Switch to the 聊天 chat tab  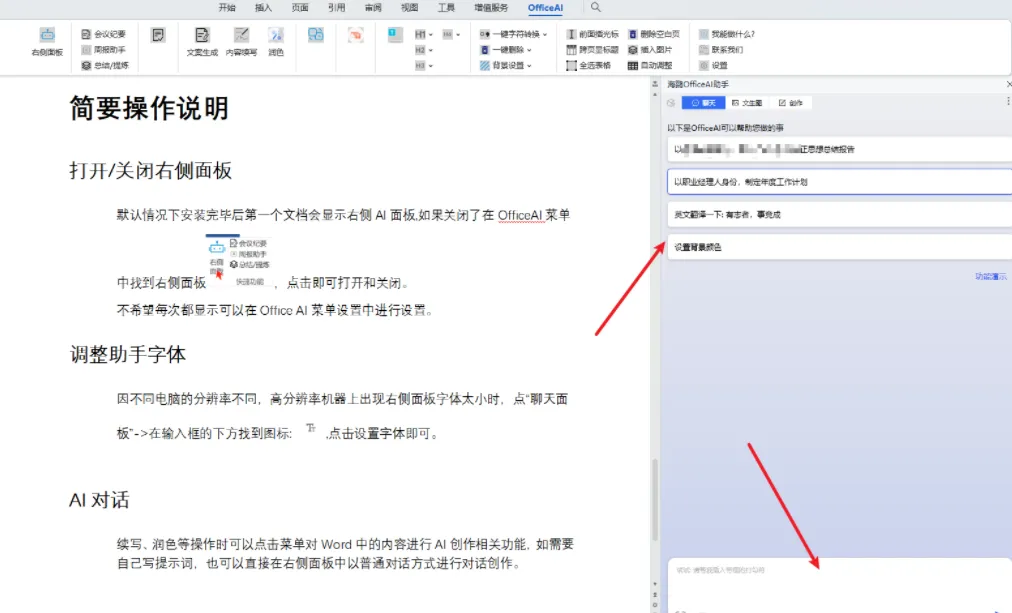[x=703, y=103]
